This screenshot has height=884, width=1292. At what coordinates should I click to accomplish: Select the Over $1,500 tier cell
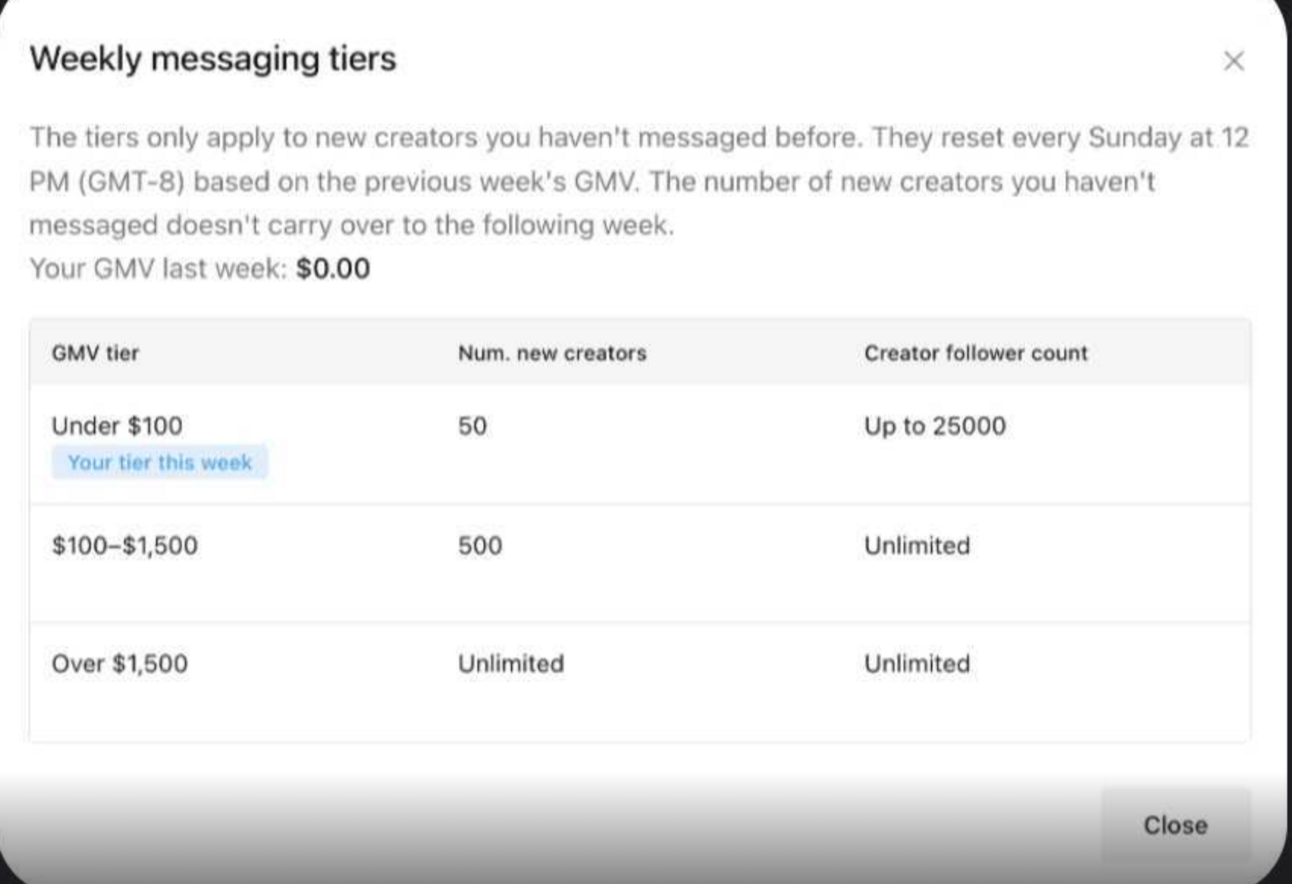119,664
